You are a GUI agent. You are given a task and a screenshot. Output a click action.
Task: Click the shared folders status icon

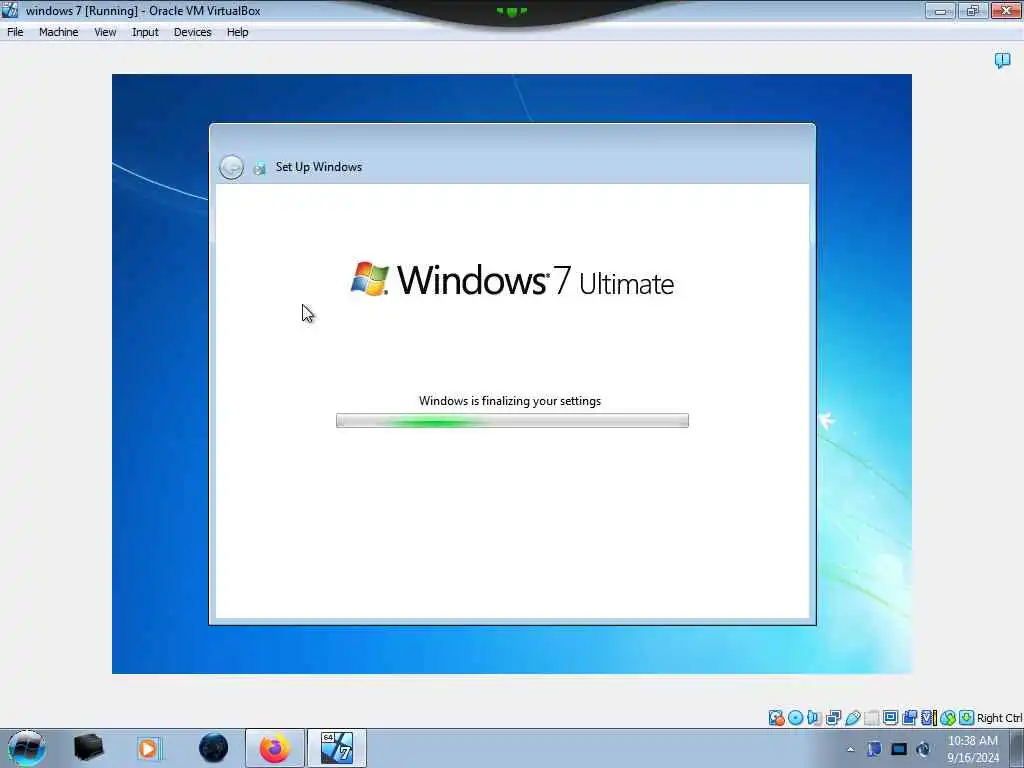click(871, 718)
